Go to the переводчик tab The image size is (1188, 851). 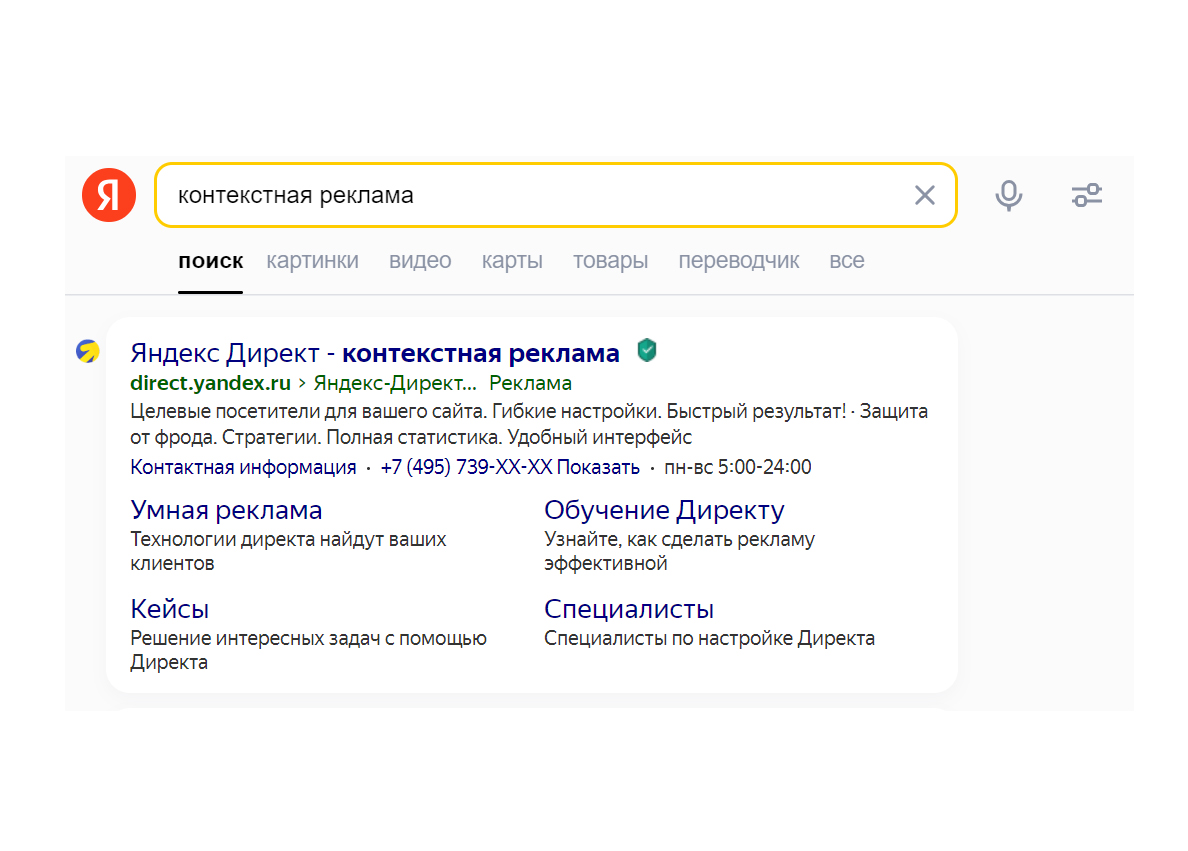(738, 260)
